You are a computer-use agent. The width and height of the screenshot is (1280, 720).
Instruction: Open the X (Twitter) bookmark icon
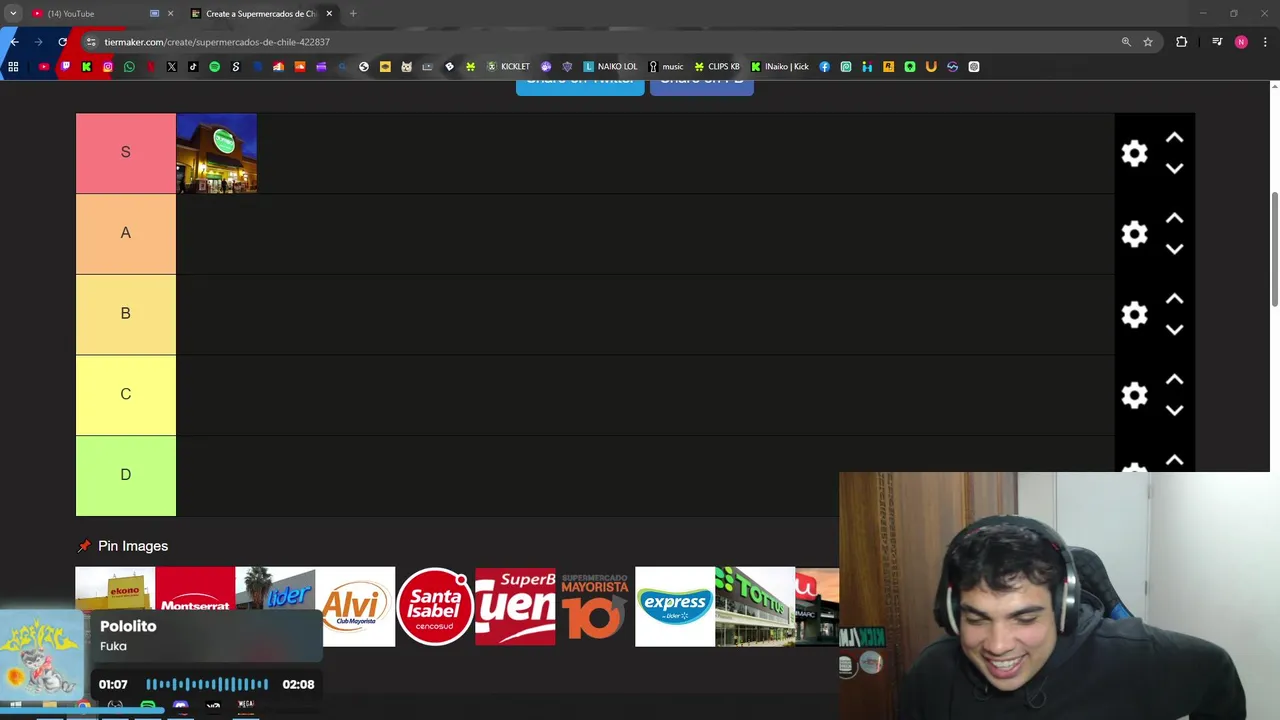[172, 67]
